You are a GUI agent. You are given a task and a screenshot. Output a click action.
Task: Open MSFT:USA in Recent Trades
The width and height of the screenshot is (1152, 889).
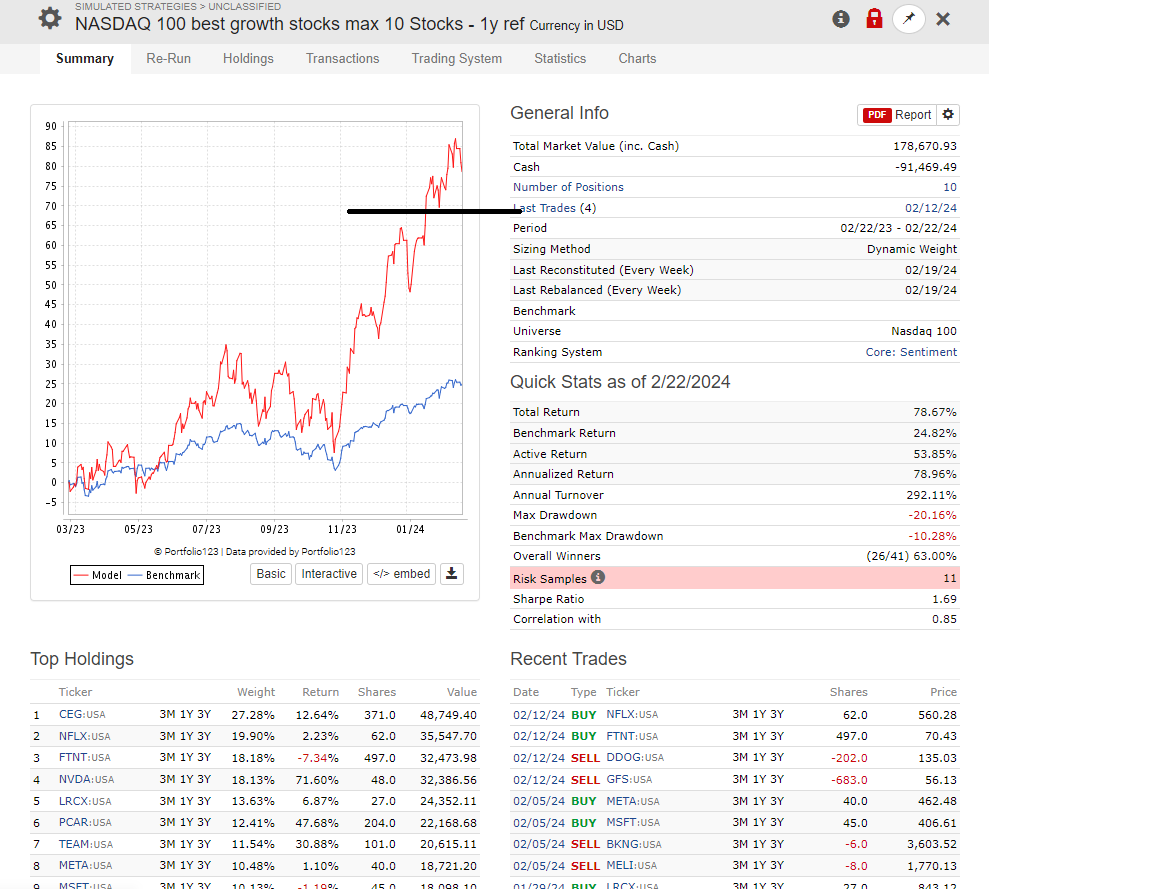[633, 823]
